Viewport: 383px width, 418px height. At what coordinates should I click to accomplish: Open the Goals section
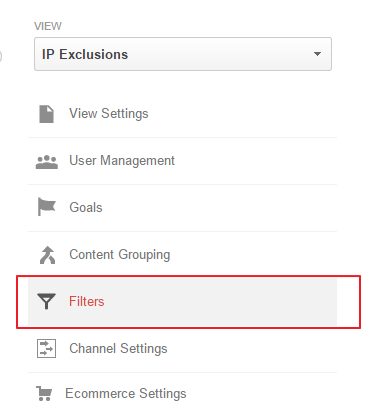coord(86,208)
